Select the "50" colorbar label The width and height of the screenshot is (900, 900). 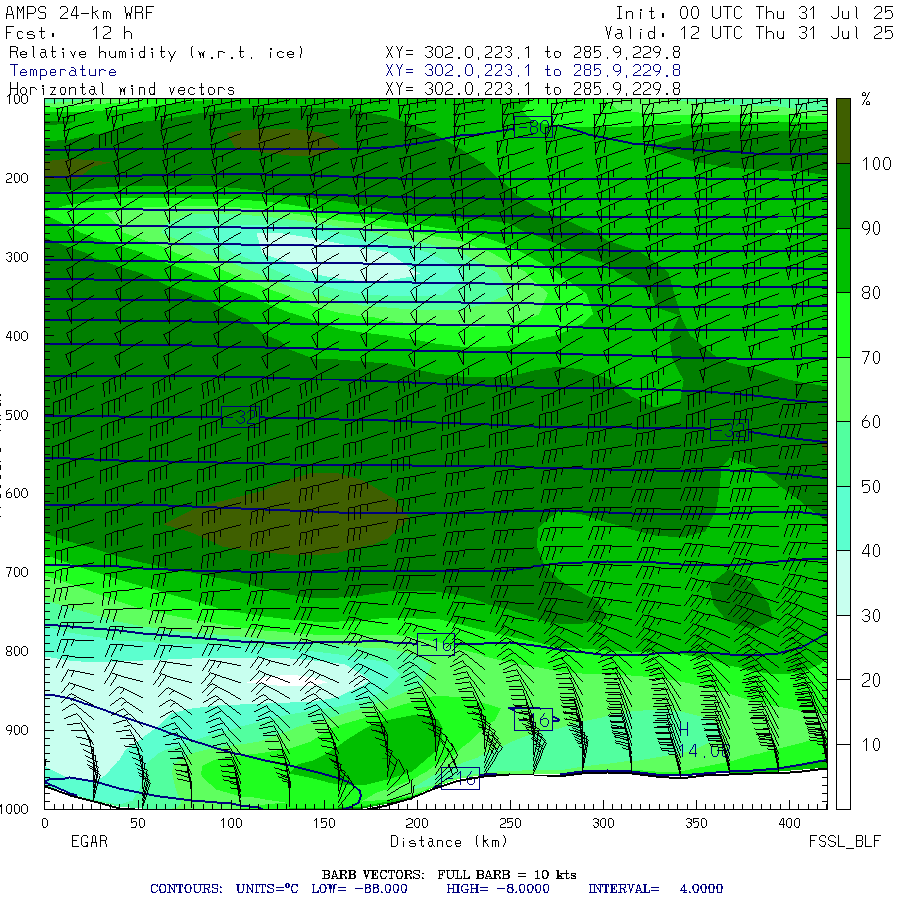pyautogui.click(x=871, y=487)
